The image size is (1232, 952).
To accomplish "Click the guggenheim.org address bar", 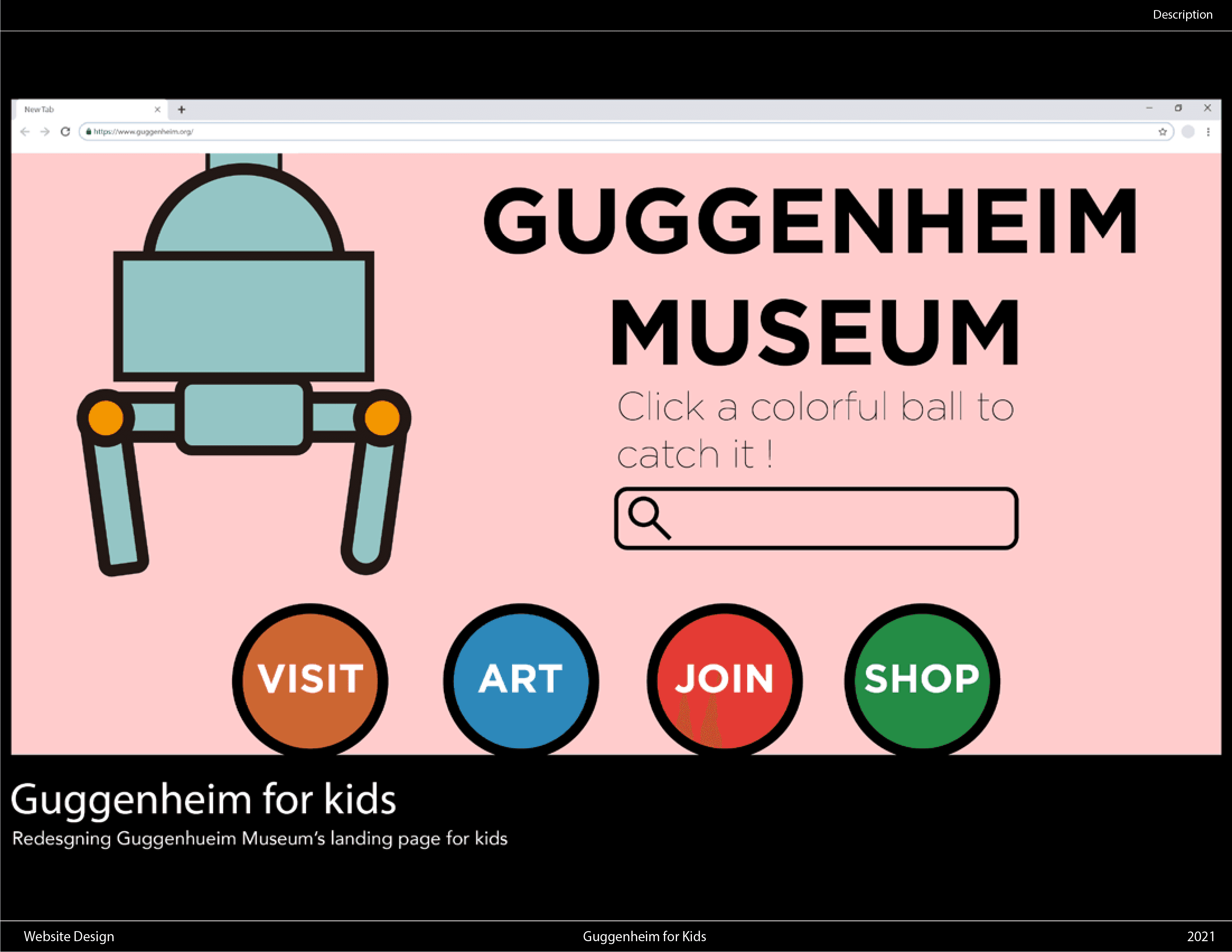I will [x=626, y=132].
